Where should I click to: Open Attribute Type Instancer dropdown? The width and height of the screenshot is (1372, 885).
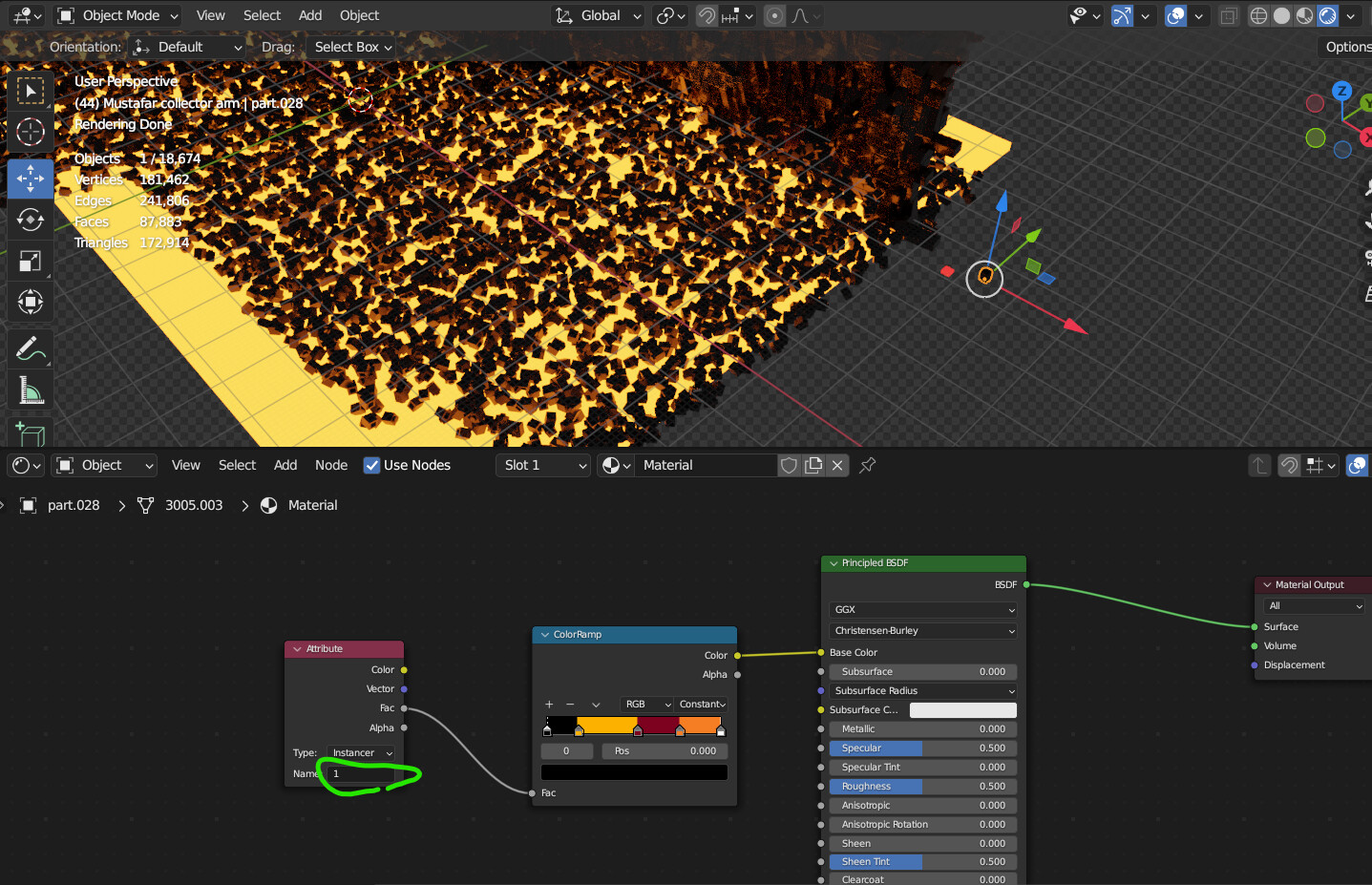tap(361, 753)
